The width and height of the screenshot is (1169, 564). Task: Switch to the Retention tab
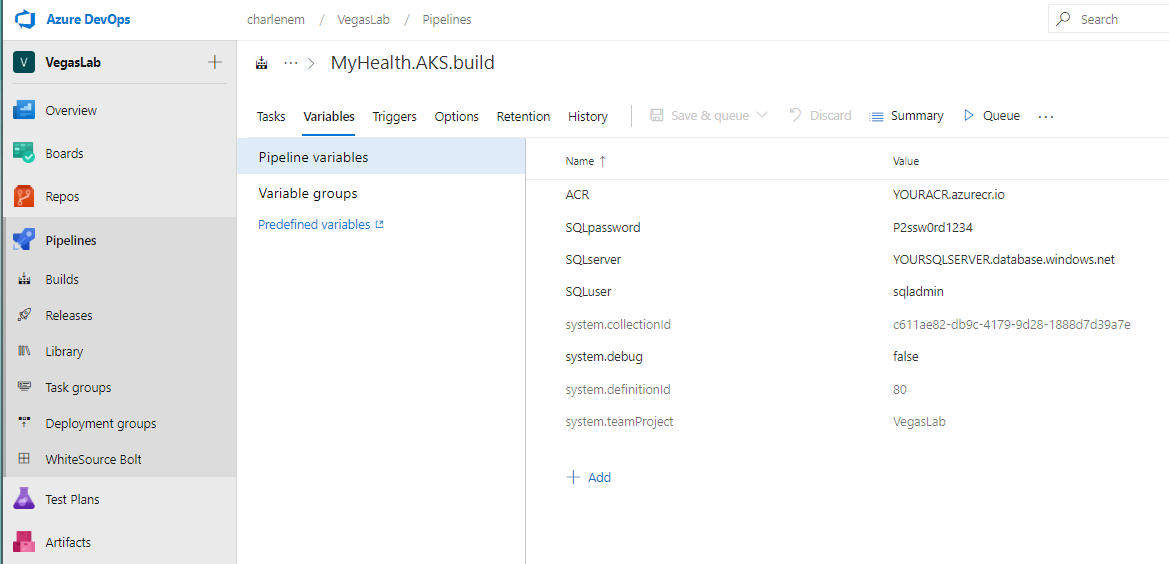pyautogui.click(x=523, y=116)
